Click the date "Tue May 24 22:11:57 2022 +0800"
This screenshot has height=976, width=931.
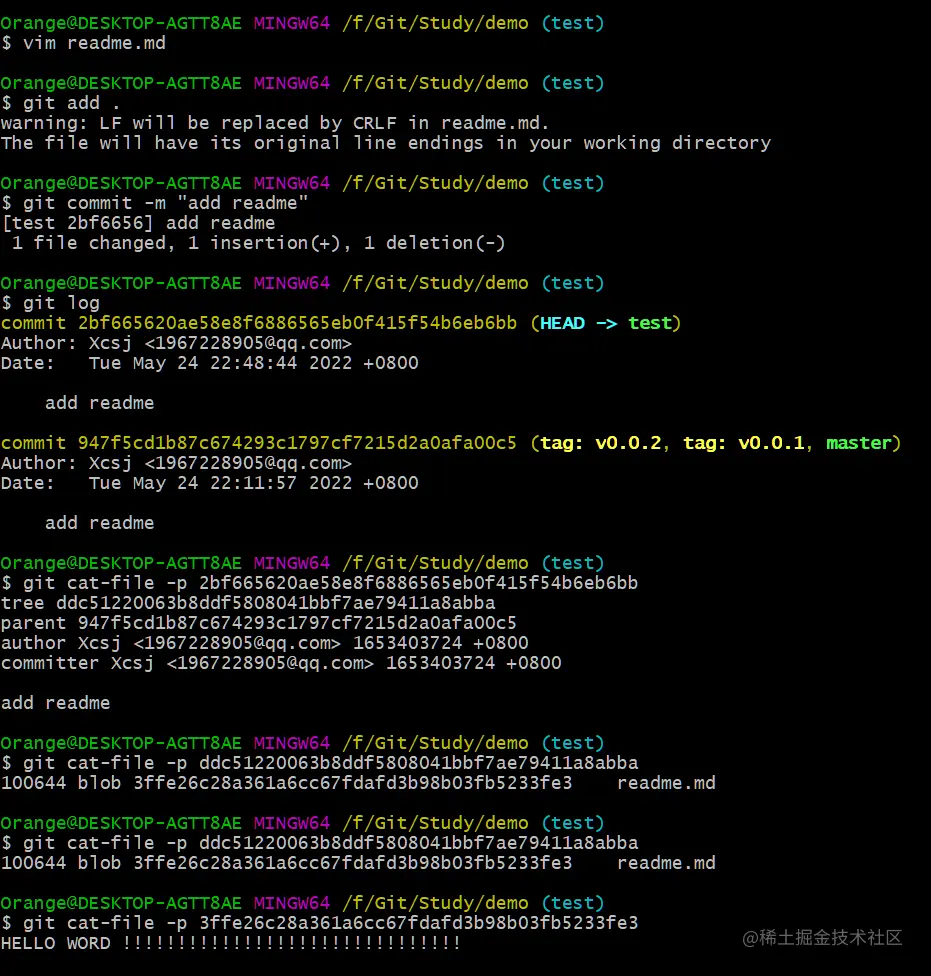[253, 483]
